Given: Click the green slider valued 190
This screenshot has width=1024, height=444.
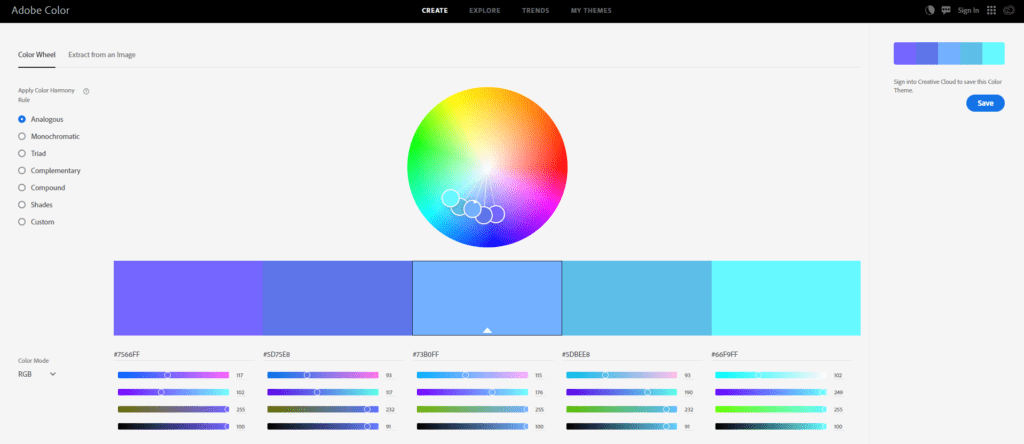Looking at the screenshot, I should [x=622, y=392].
